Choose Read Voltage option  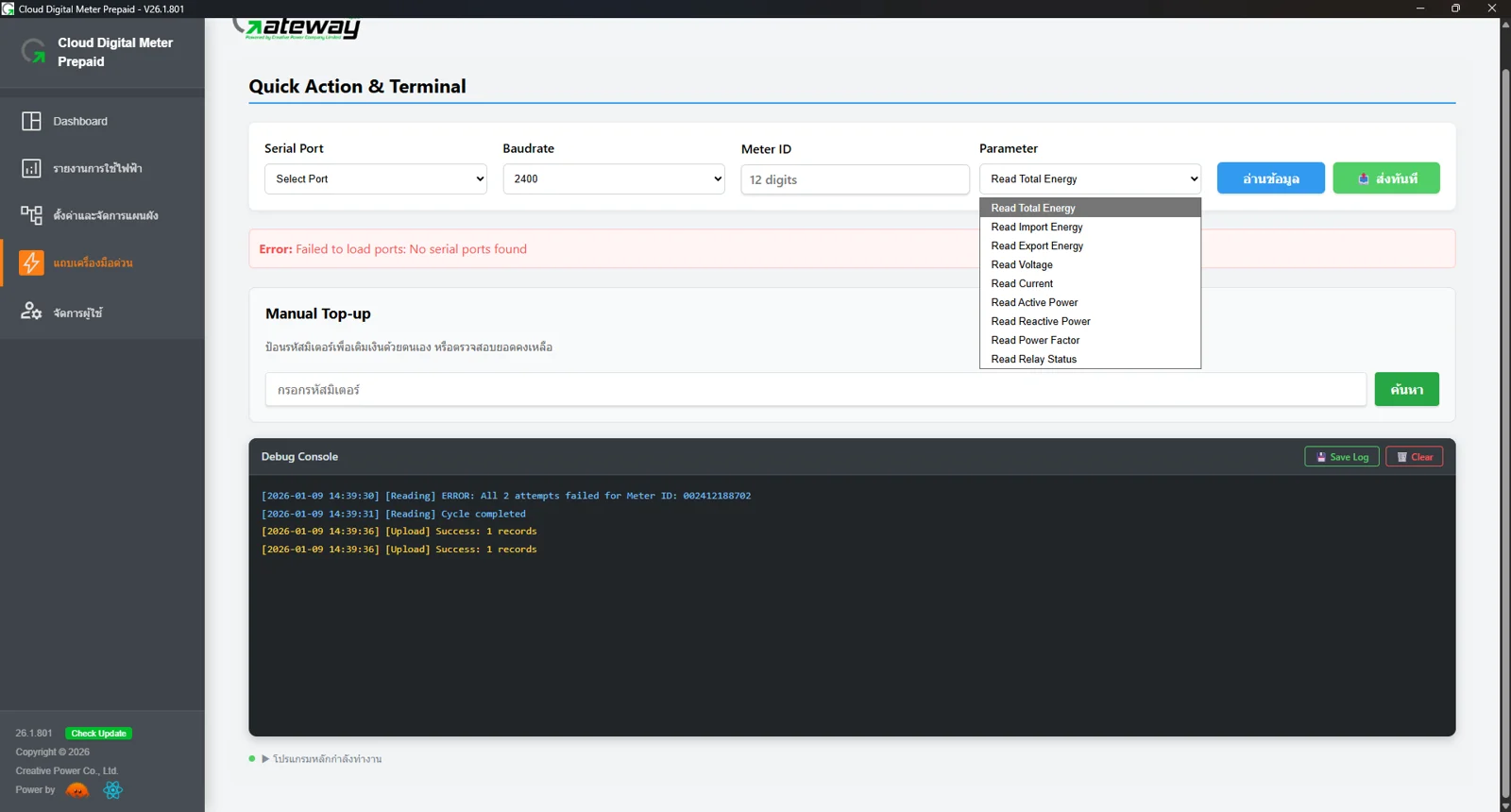tap(1090, 264)
